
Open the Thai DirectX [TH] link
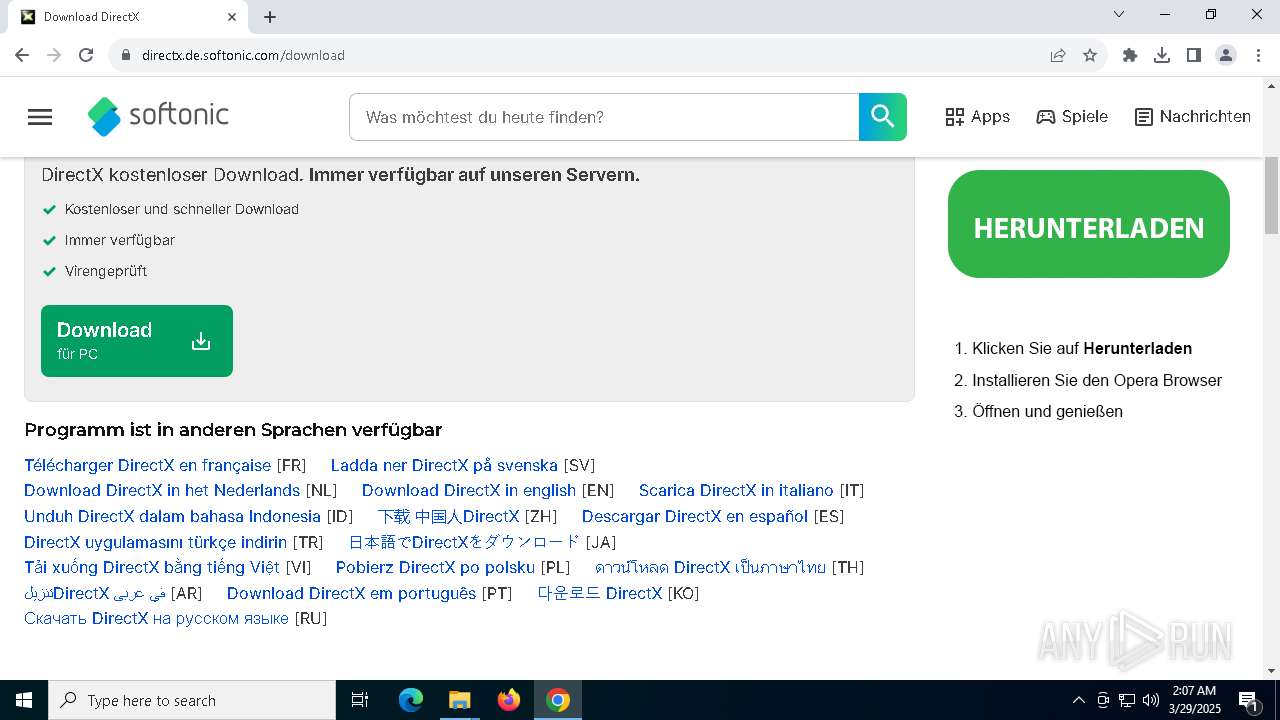coord(710,567)
